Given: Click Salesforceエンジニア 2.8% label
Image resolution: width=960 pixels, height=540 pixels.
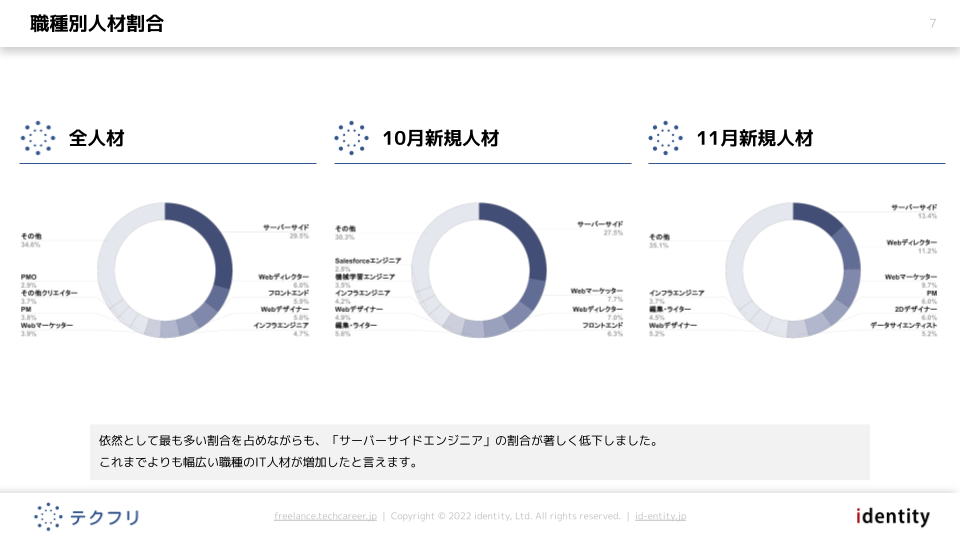Looking at the screenshot, I should [368, 264].
